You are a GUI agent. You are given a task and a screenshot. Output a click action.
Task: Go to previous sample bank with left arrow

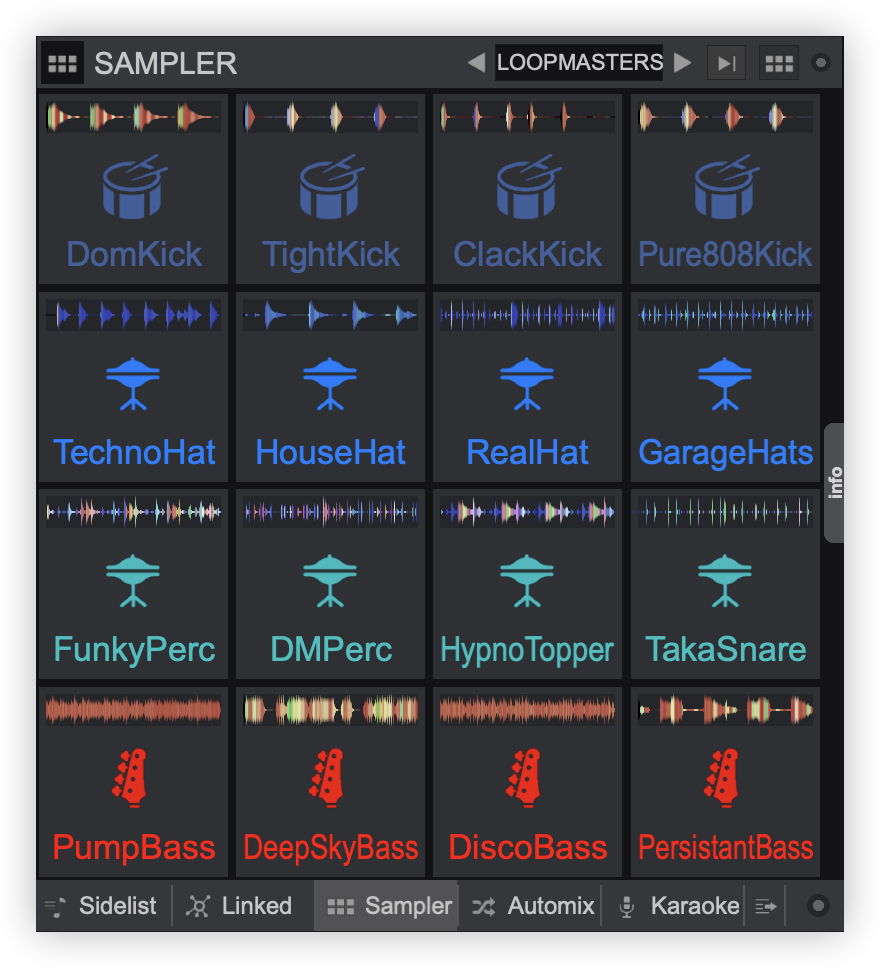pos(477,62)
